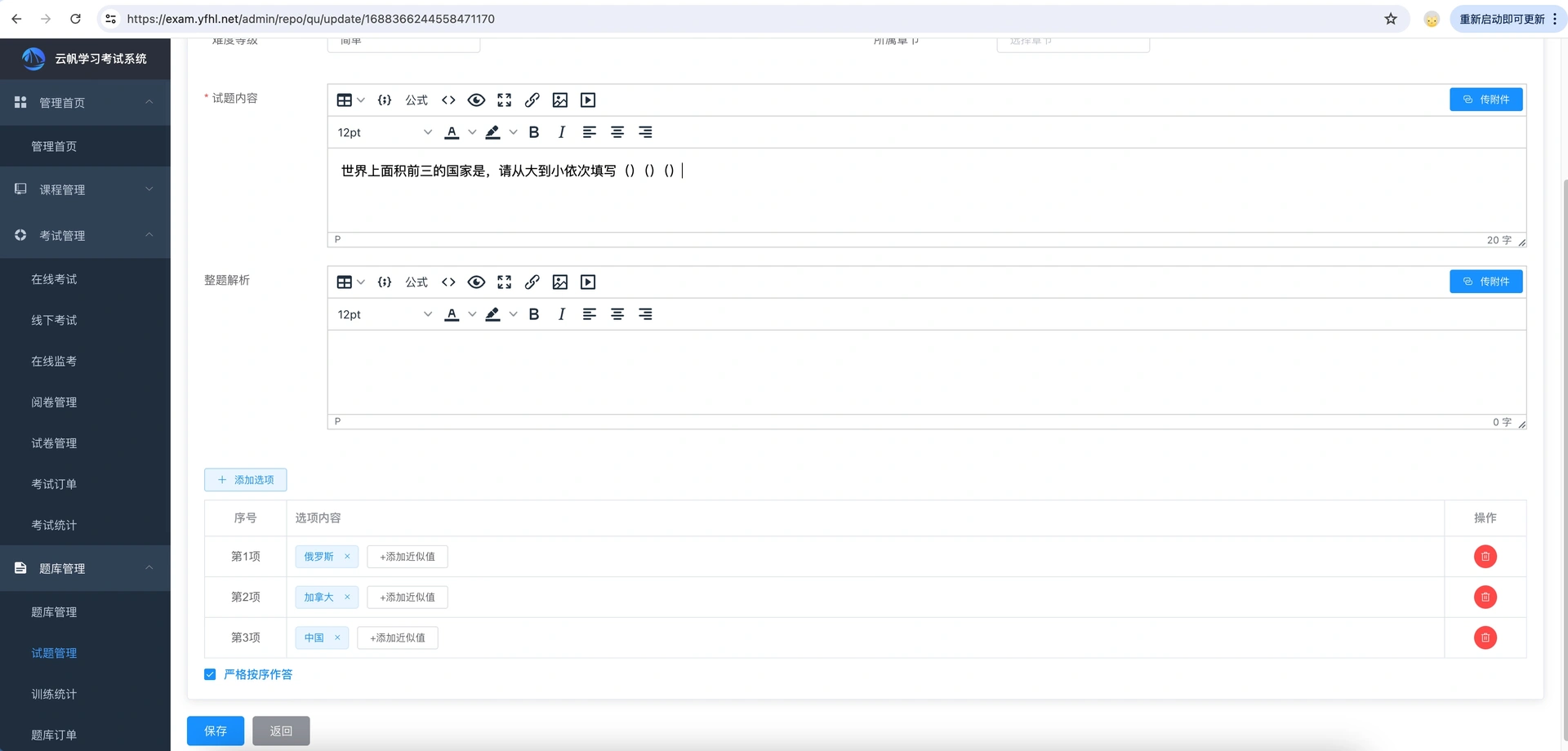The height and width of the screenshot is (751, 1568).
Task: Toggle italic in question content editor
Action: click(561, 131)
